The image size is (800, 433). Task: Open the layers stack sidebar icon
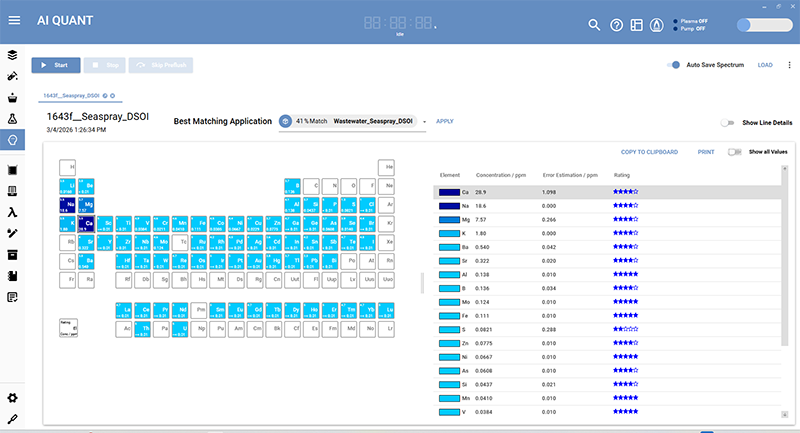click(x=13, y=54)
